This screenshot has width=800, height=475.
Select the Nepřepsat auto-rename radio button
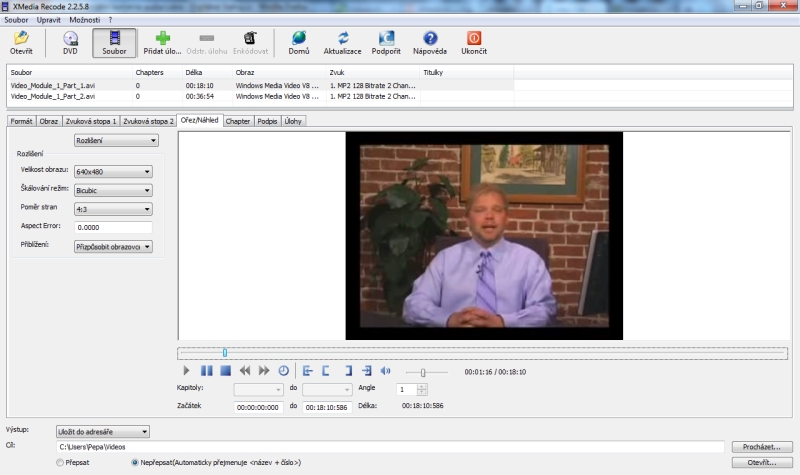(x=135, y=462)
